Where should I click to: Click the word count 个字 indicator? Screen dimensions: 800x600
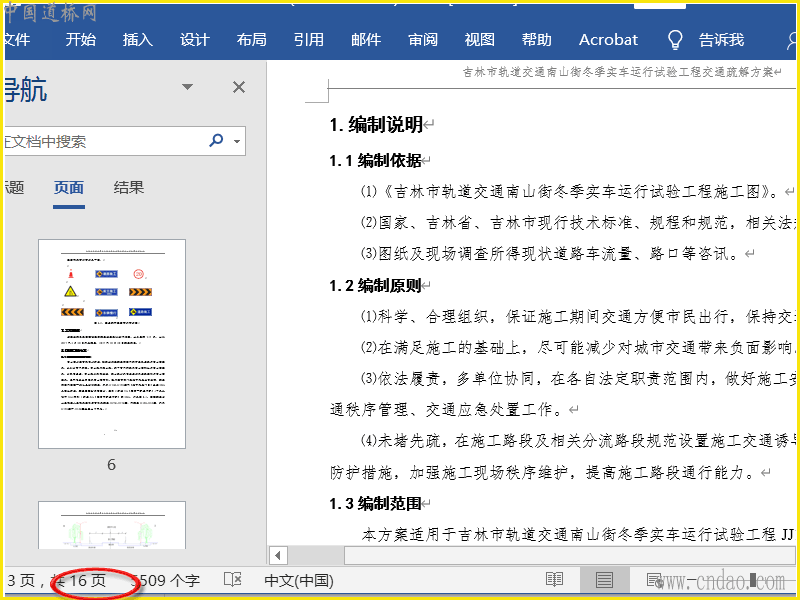165,581
